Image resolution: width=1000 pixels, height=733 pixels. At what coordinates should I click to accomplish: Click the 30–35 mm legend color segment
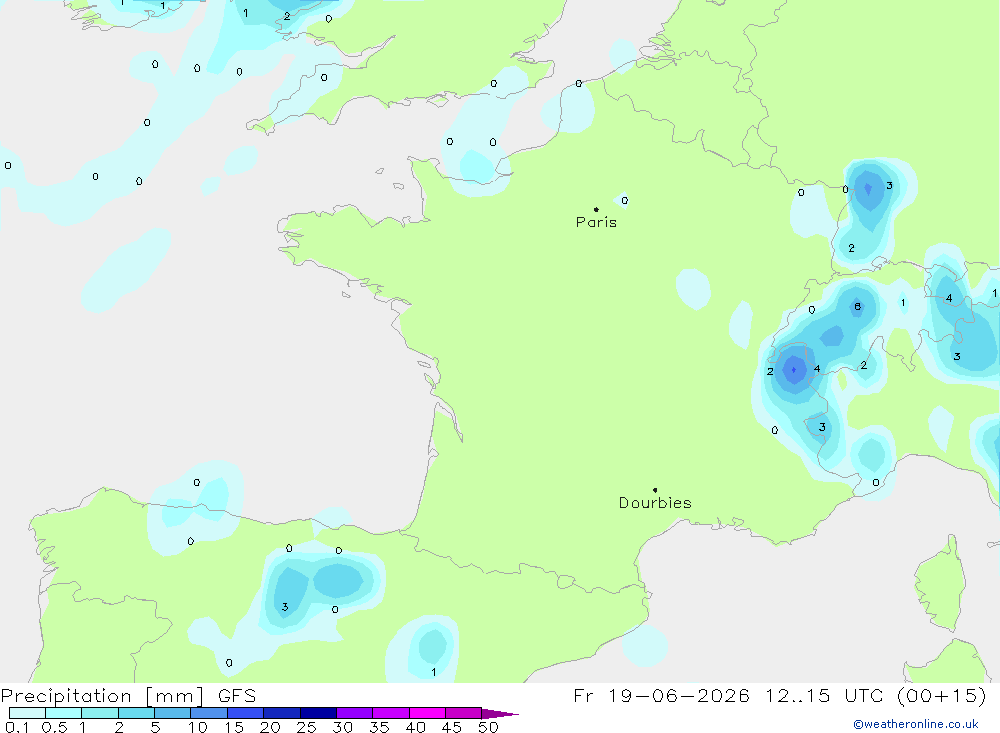point(355,713)
